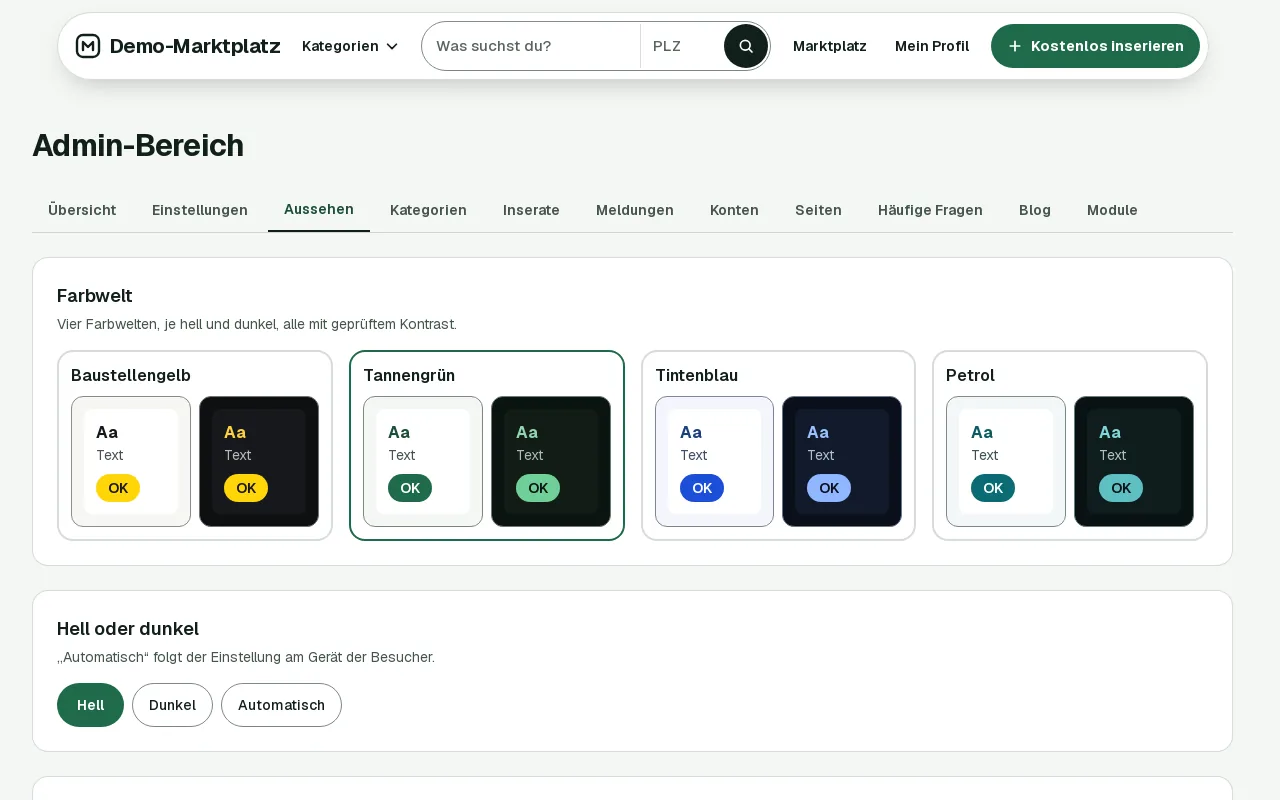The height and width of the screenshot is (800, 1280).
Task: Click the Kostenlos inserieren button
Action: (x=1095, y=46)
